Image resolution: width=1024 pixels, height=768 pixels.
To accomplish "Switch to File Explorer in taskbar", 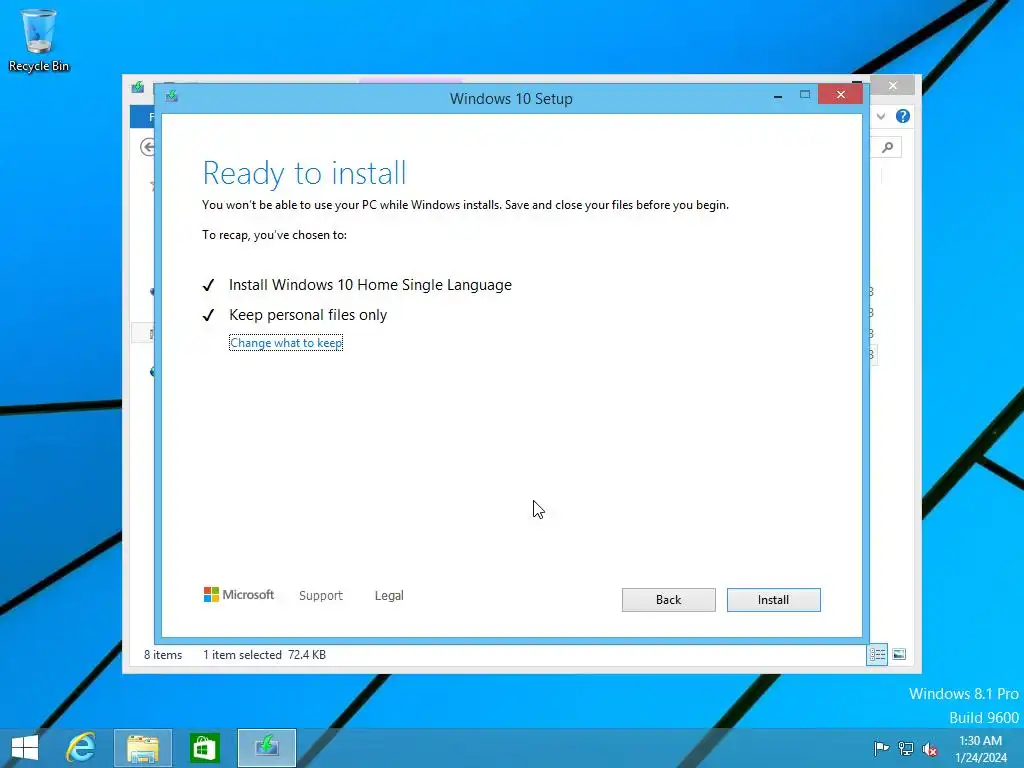I will [143, 748].
